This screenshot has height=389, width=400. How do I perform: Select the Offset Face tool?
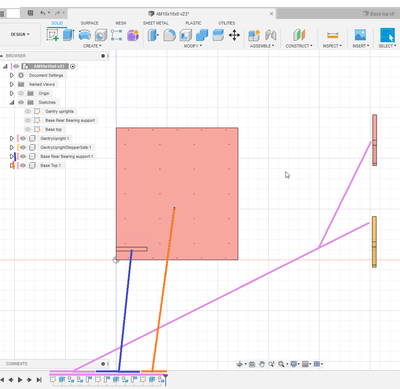tap(218, 35)
